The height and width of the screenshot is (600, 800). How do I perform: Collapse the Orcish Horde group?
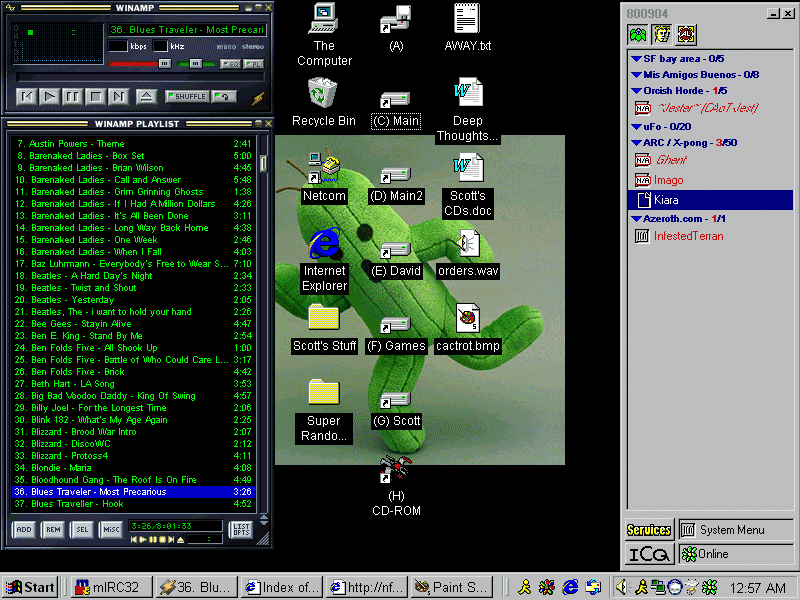636,91
